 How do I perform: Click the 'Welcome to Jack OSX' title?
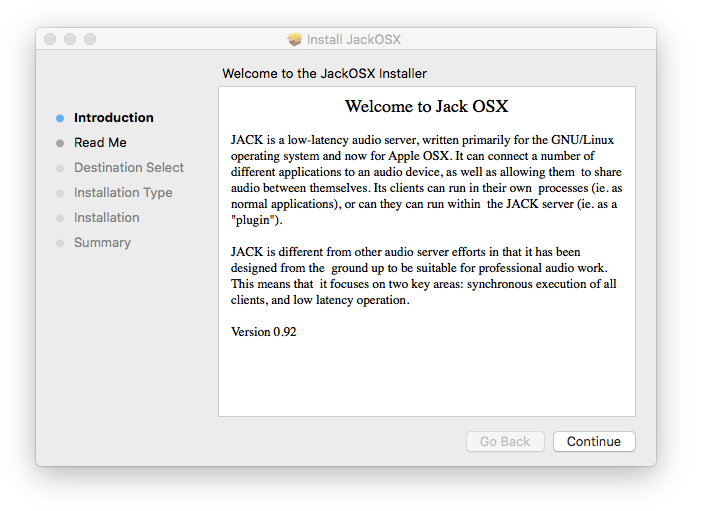pyautogui.click(x=427, y=106)
